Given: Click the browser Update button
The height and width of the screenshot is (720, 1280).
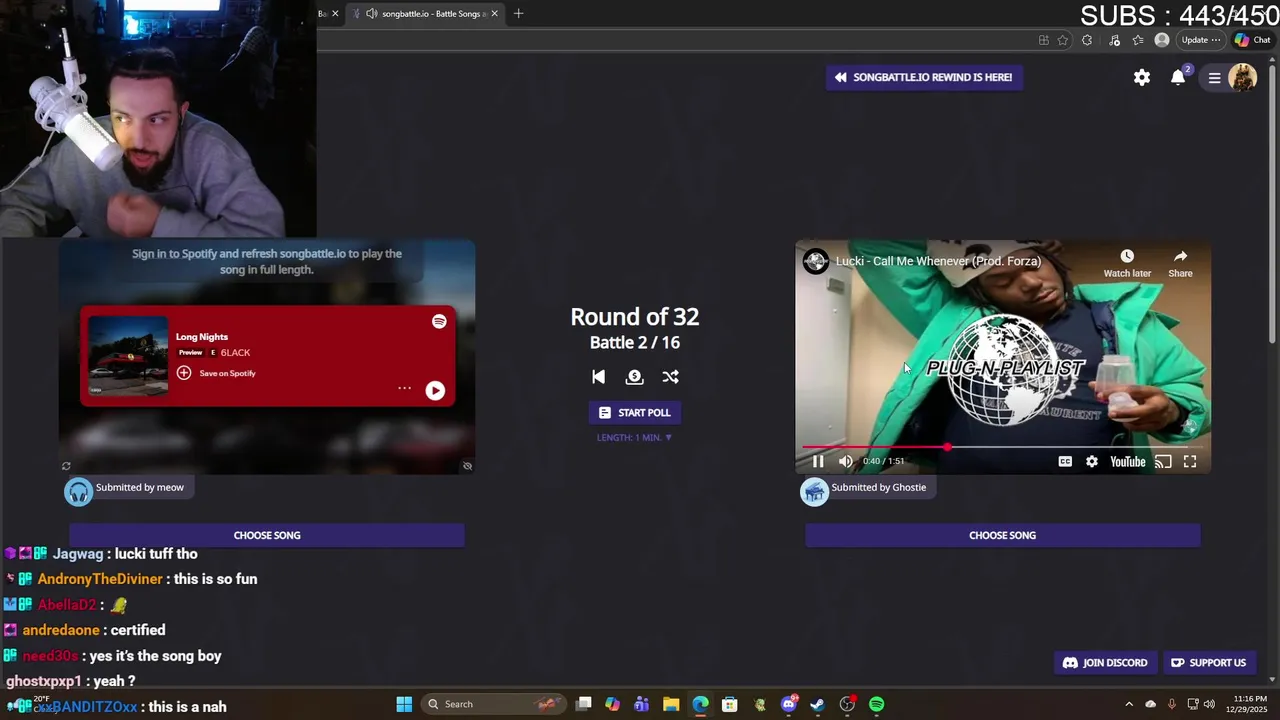Looking at the screenshot, I should (1200, 40).
